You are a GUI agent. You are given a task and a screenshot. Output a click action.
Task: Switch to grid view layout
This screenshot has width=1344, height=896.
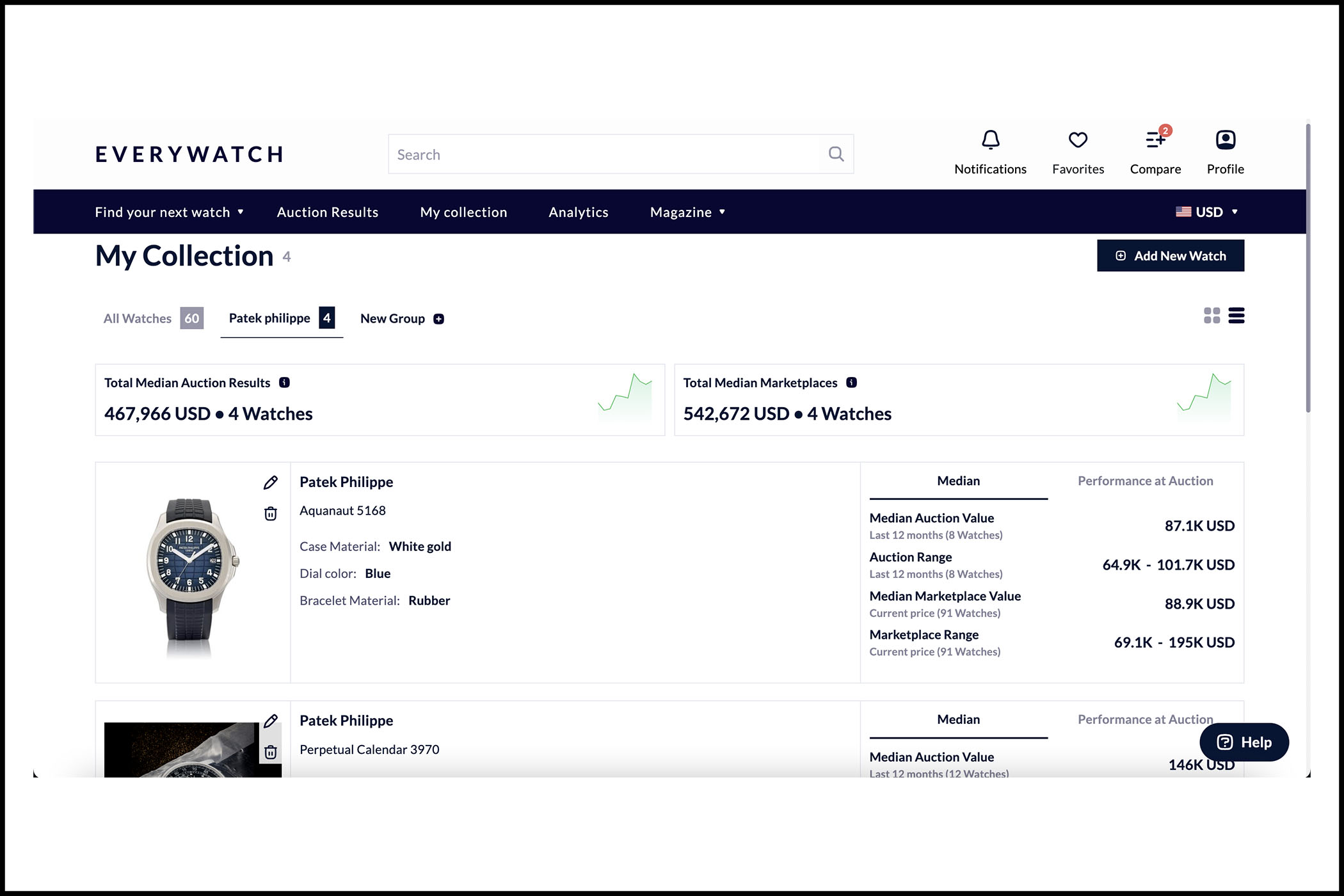[1212, 316]
